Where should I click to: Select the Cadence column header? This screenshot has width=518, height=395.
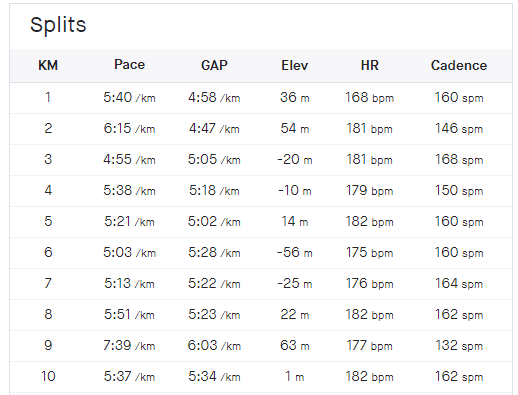tap(459, 65)
